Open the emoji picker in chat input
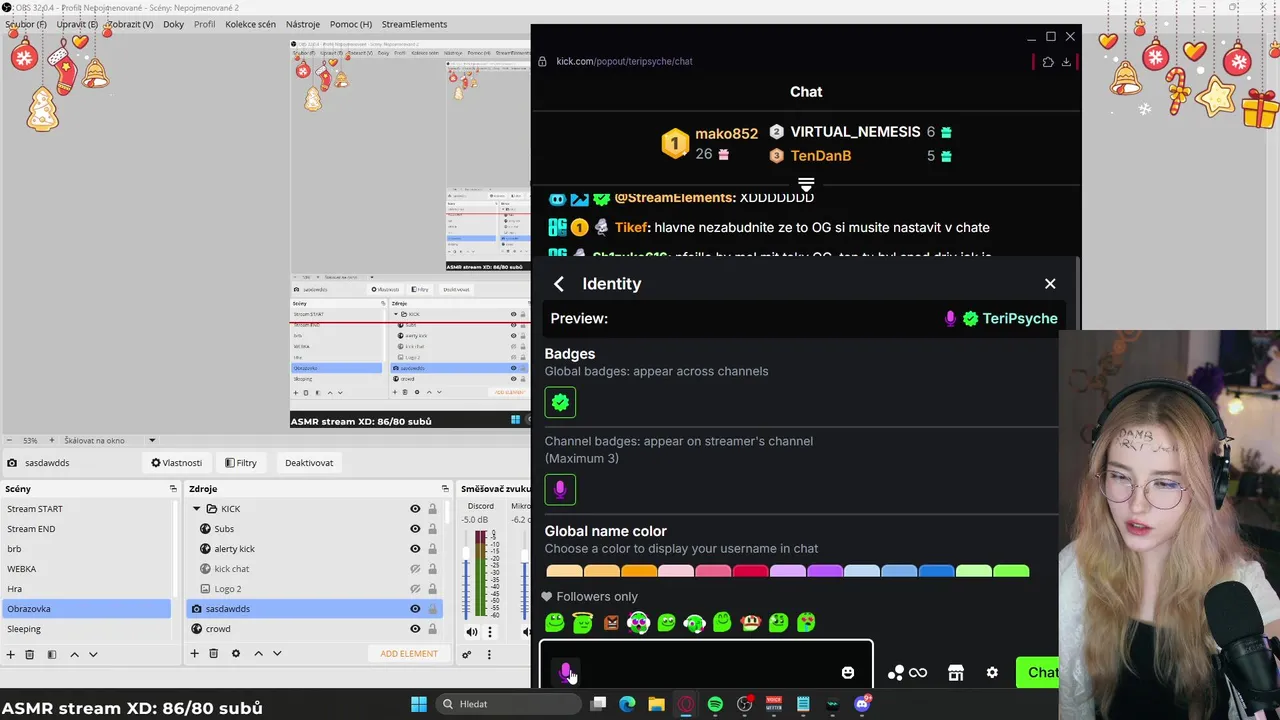This screenshot has height=720, width=1280. pyautogui.click(x=848, y=673)
